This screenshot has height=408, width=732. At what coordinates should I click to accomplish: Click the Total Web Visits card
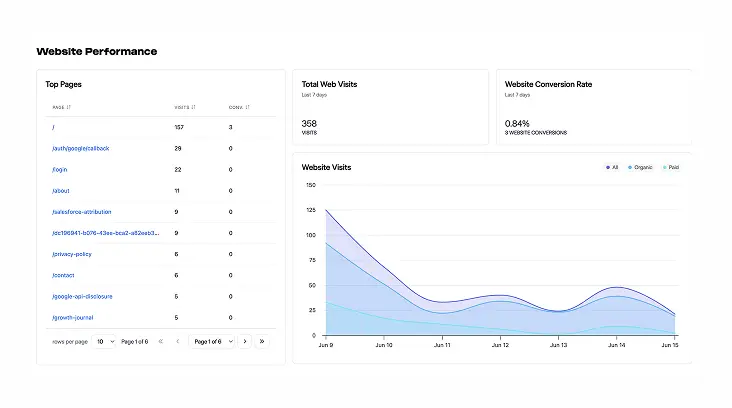pos(390,107)
